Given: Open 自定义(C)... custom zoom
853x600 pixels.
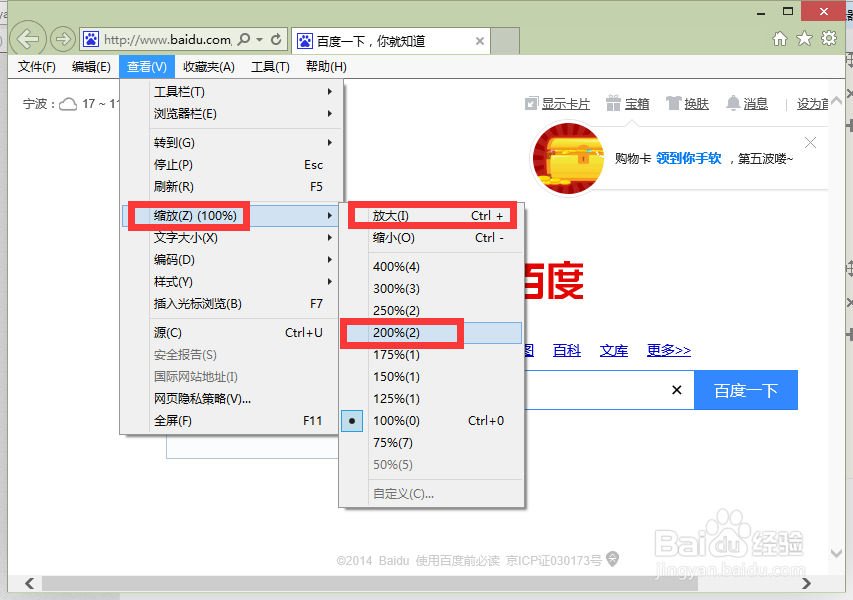Looking at the screenshot, I should 431,494.
